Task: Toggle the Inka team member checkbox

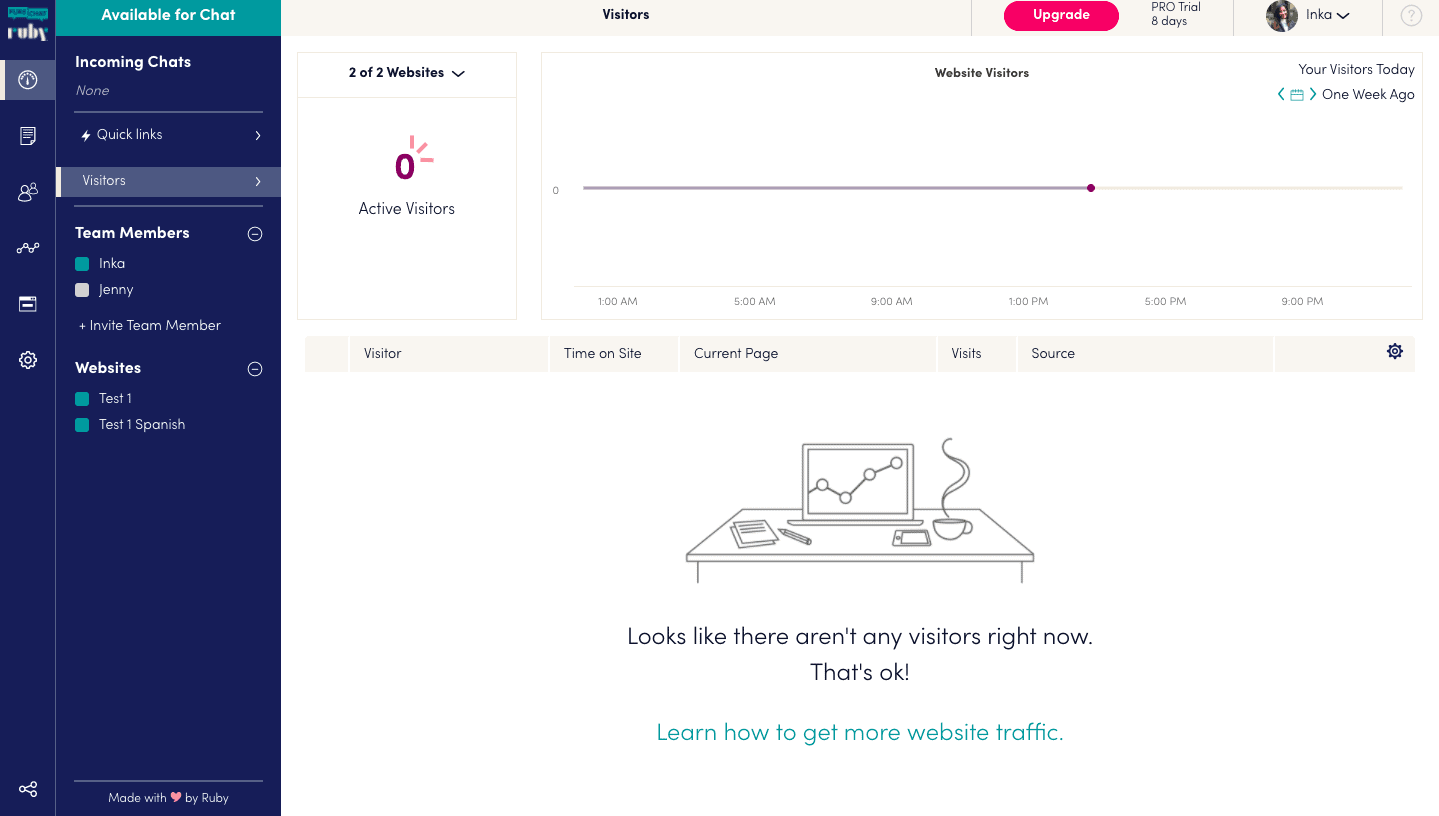Action: pos(82,263)
